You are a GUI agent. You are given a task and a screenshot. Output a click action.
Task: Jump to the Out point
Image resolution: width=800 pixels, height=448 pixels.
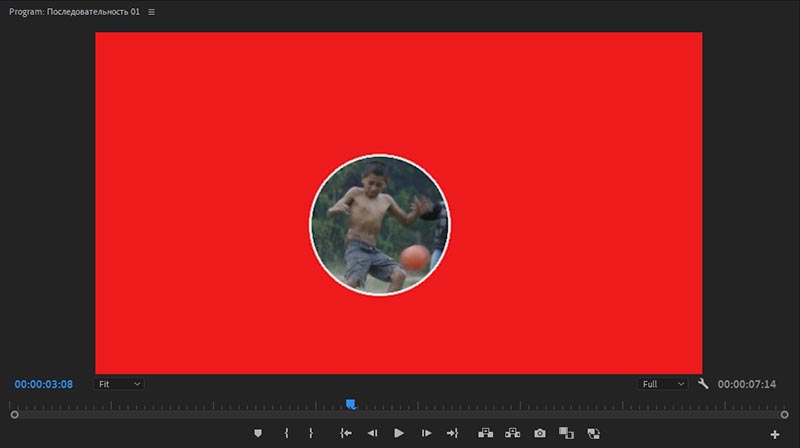click(x=452, y=433)
